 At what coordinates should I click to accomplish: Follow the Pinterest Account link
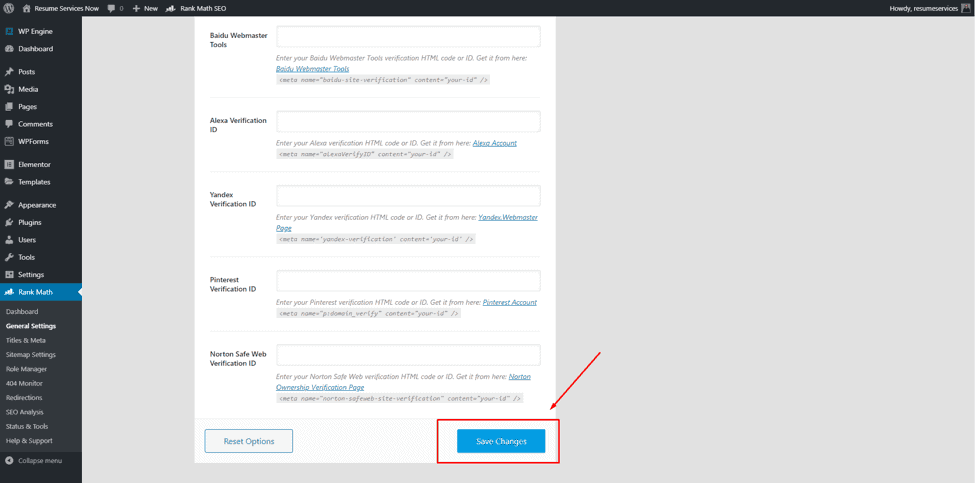click(510, 302)
